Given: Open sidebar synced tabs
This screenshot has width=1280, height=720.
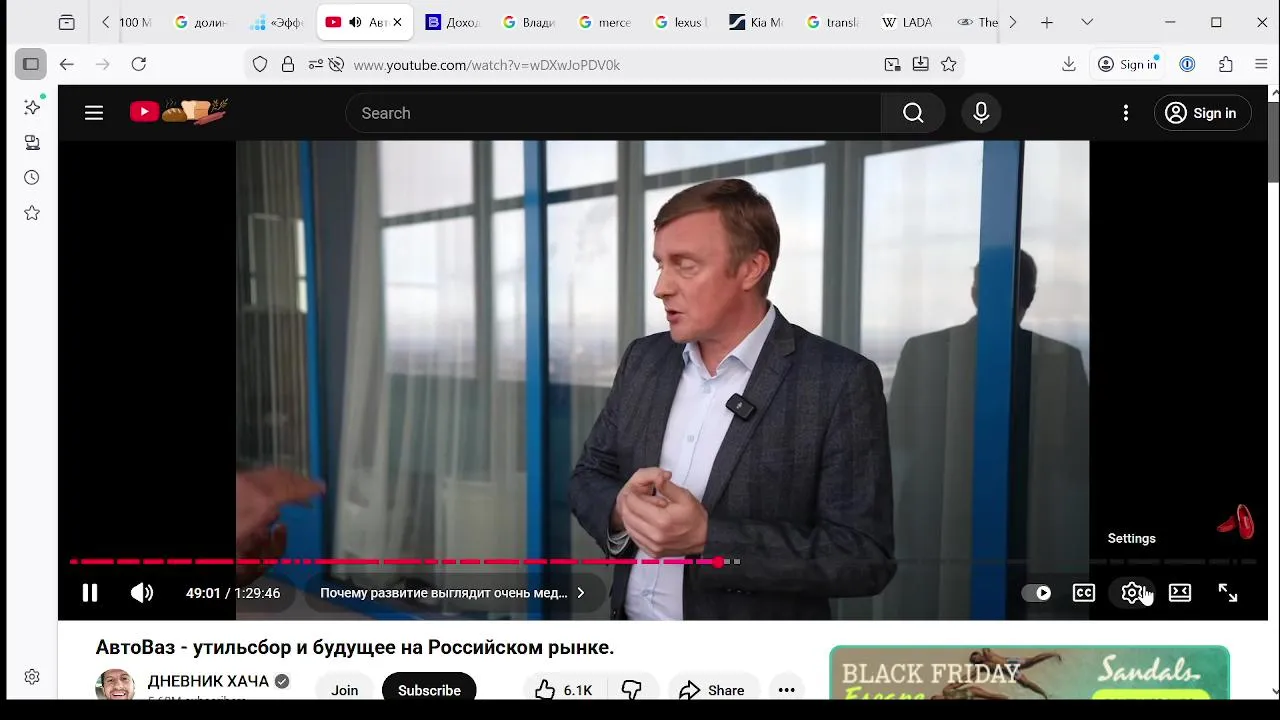Looking at the screenshot, I should [x=32, y=142].
